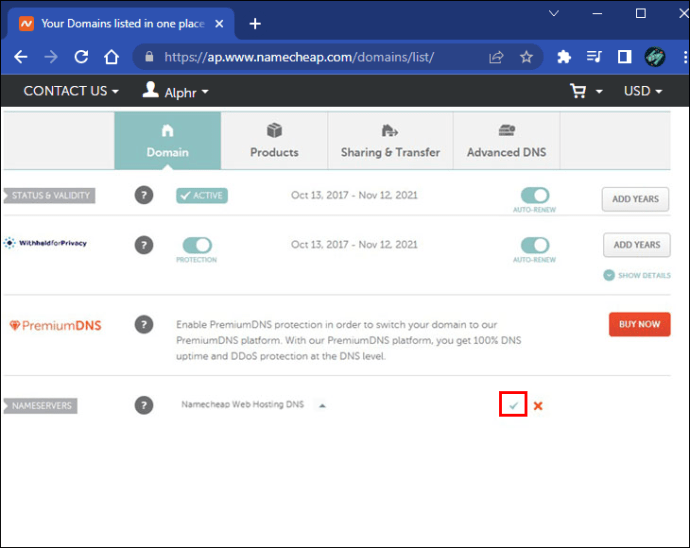Open the browser home page
This screenshot has height=548, width=690.
coord(111,57)
